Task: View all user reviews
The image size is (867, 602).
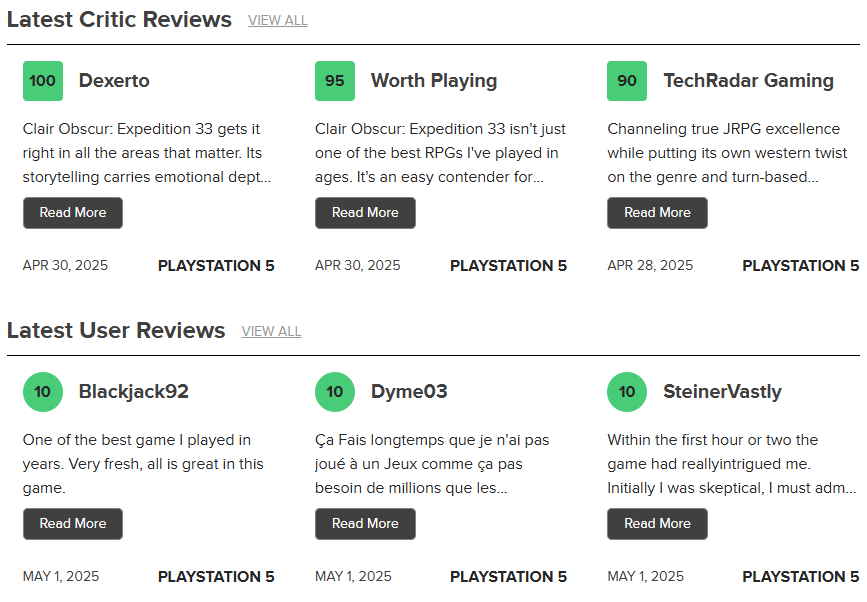Action: [271, 331]
